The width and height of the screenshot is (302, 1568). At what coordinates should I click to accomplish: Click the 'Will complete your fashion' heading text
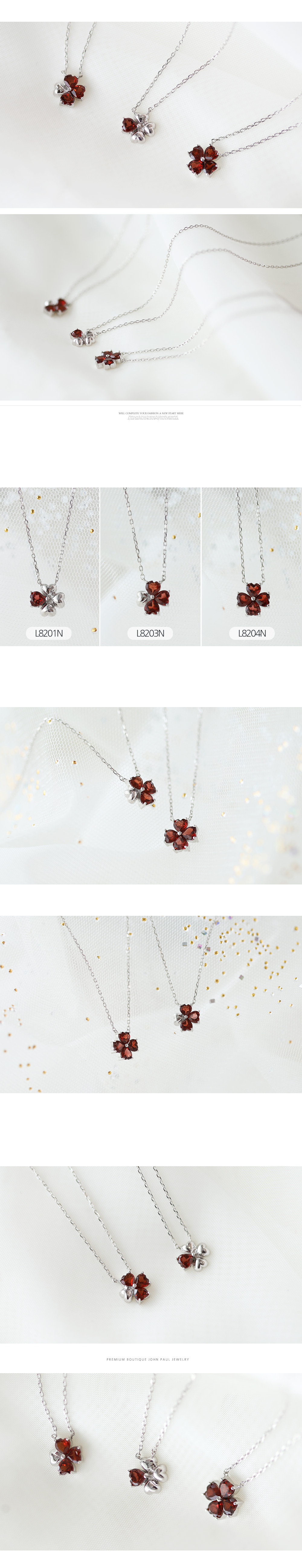151,413
